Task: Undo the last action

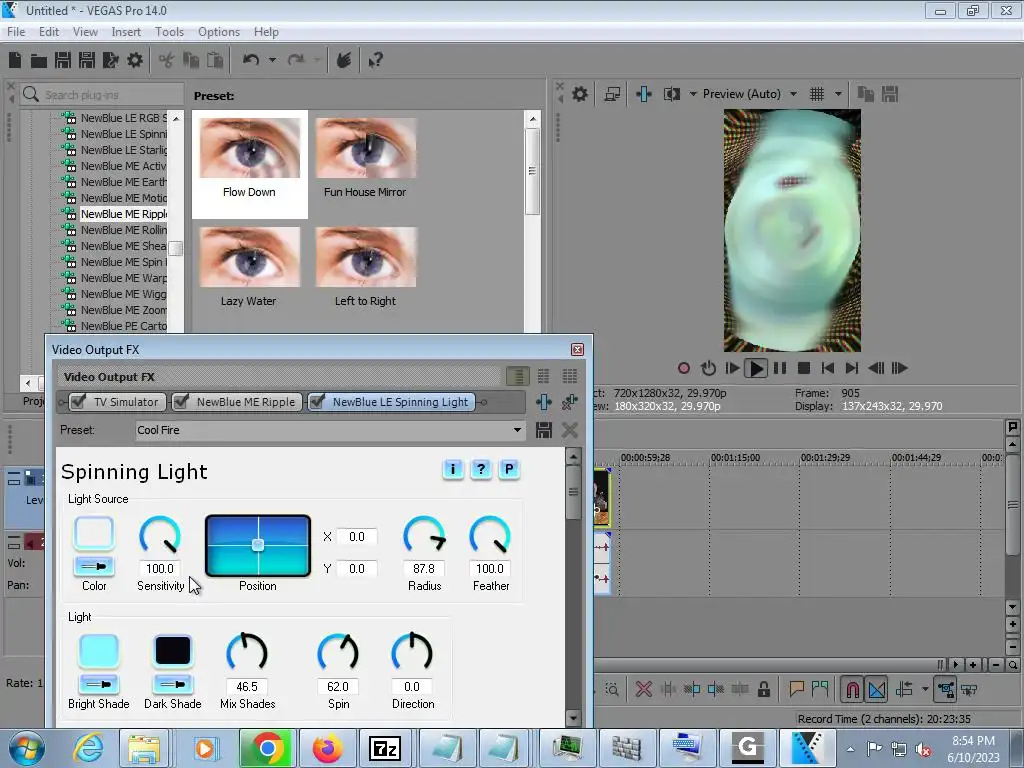Action: tap(251, 60)
